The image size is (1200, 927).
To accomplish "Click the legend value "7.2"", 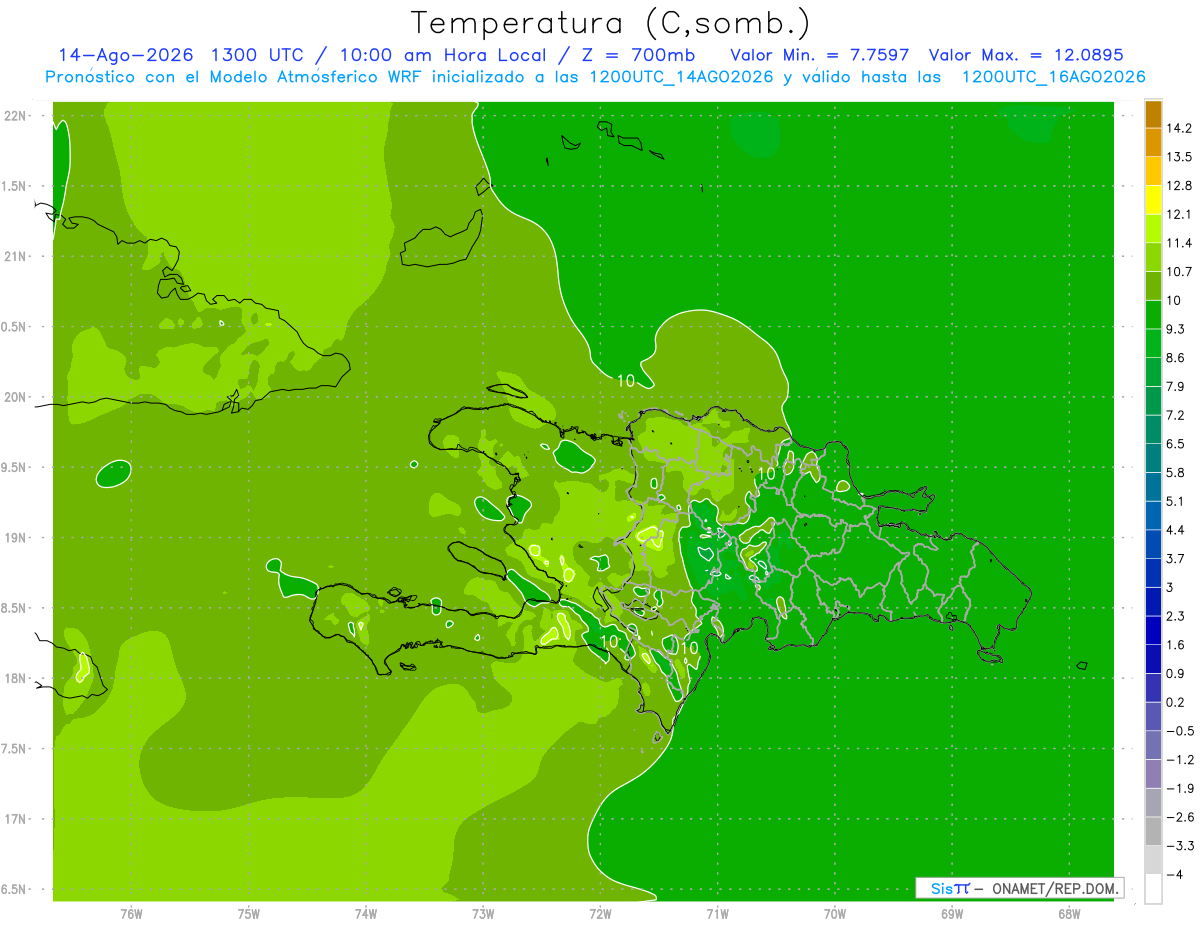I will click(1176, 414).
